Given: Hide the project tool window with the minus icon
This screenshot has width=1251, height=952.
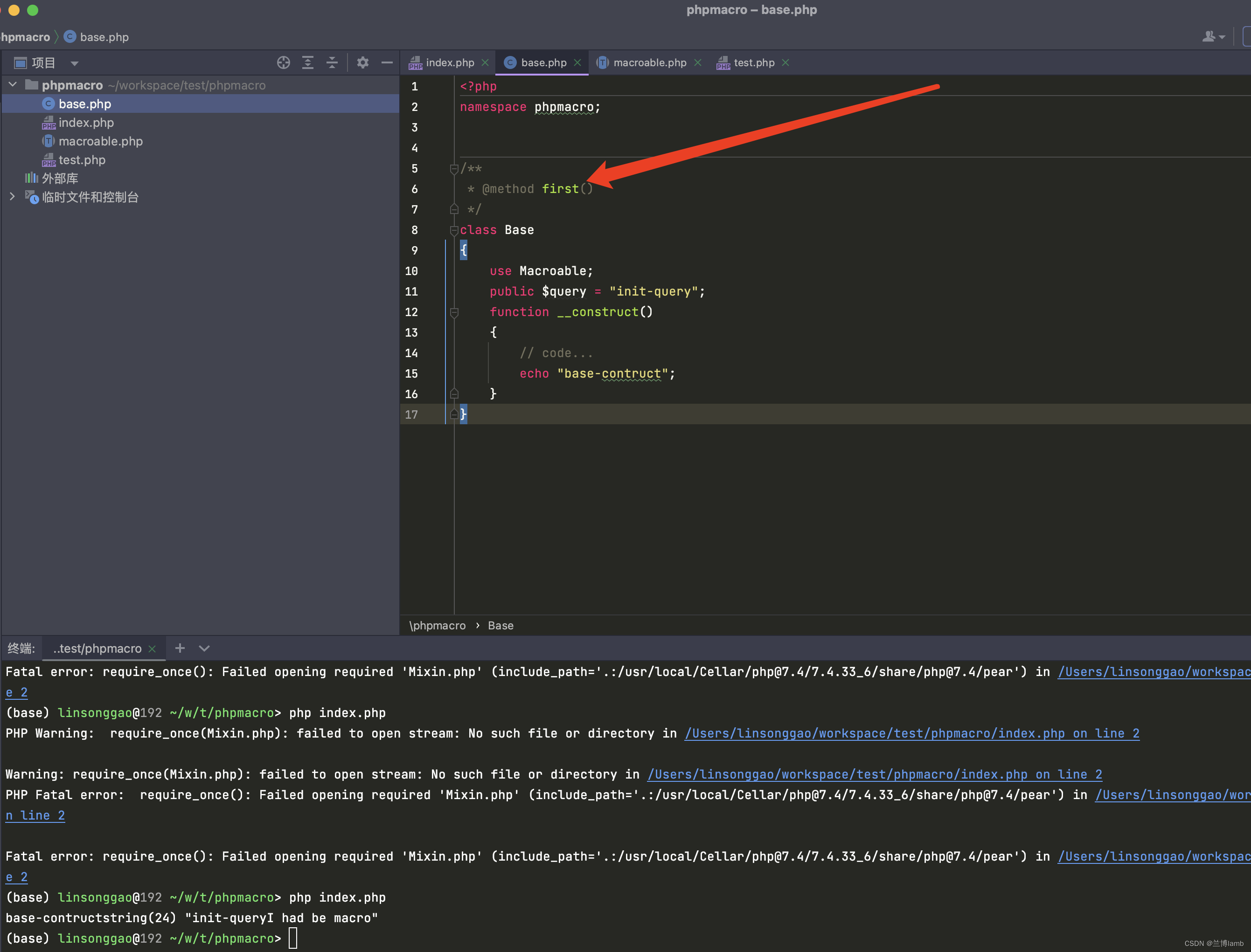Looking at the screenshot, I should click(387, 62).
